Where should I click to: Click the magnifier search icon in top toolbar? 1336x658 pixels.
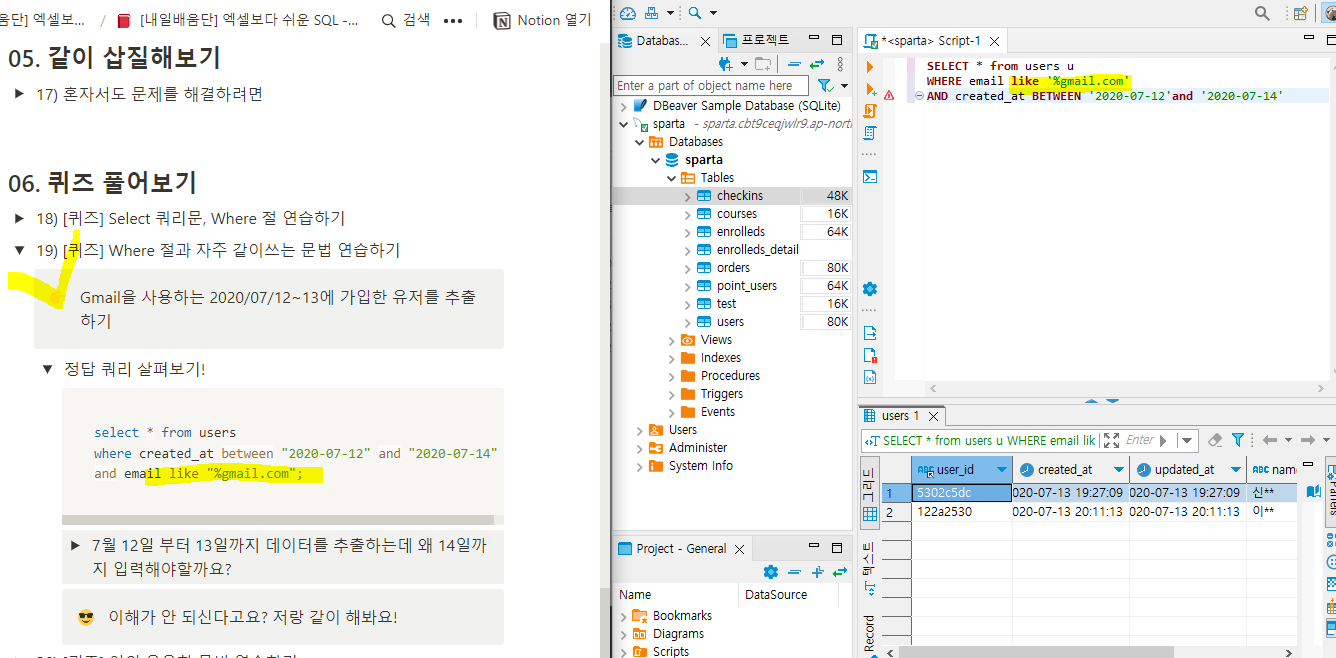coord(696,13)
